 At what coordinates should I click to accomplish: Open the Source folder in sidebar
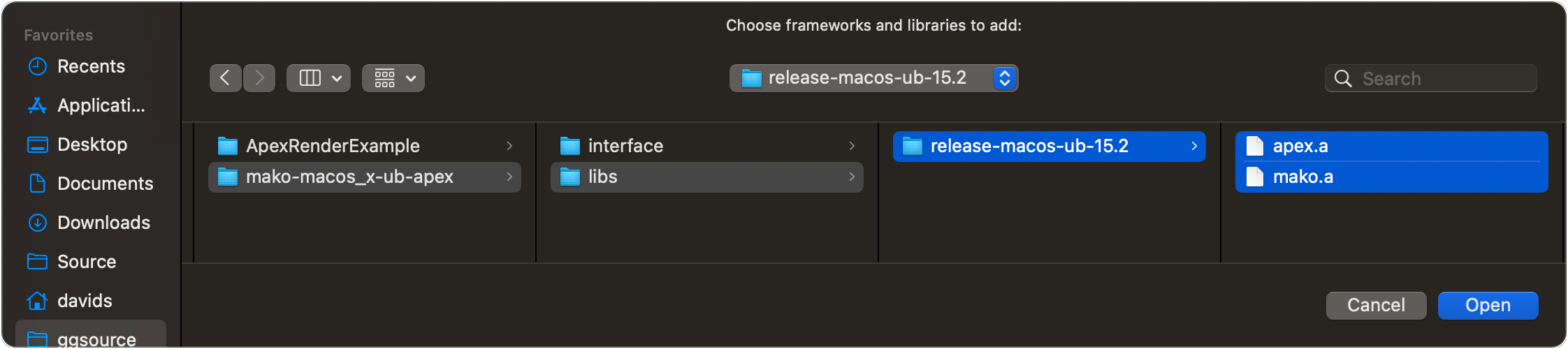click(87, 262)
